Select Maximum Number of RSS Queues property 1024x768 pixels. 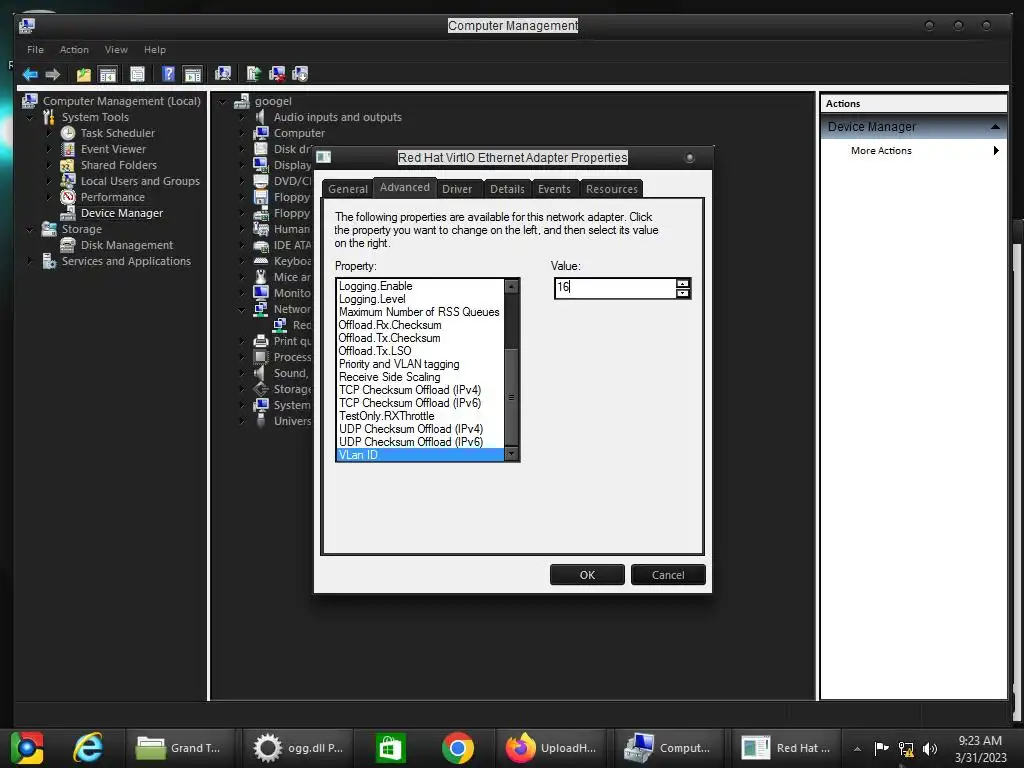click(420, 312)
